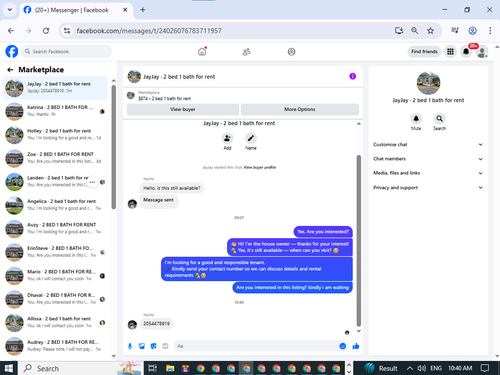Screen dimensions: 500x375
Task: Click the attach photo icon in composer
Action: (x=142, y=346)
